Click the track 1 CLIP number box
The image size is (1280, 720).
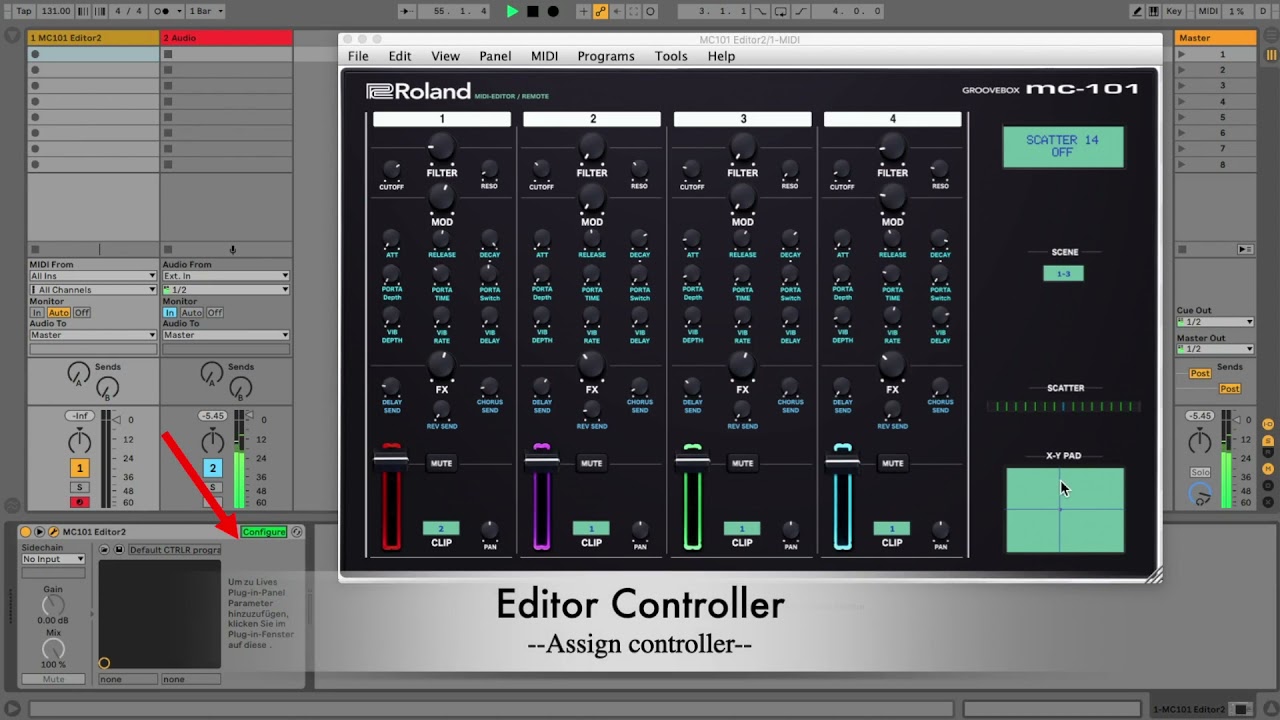click(441, 528)
